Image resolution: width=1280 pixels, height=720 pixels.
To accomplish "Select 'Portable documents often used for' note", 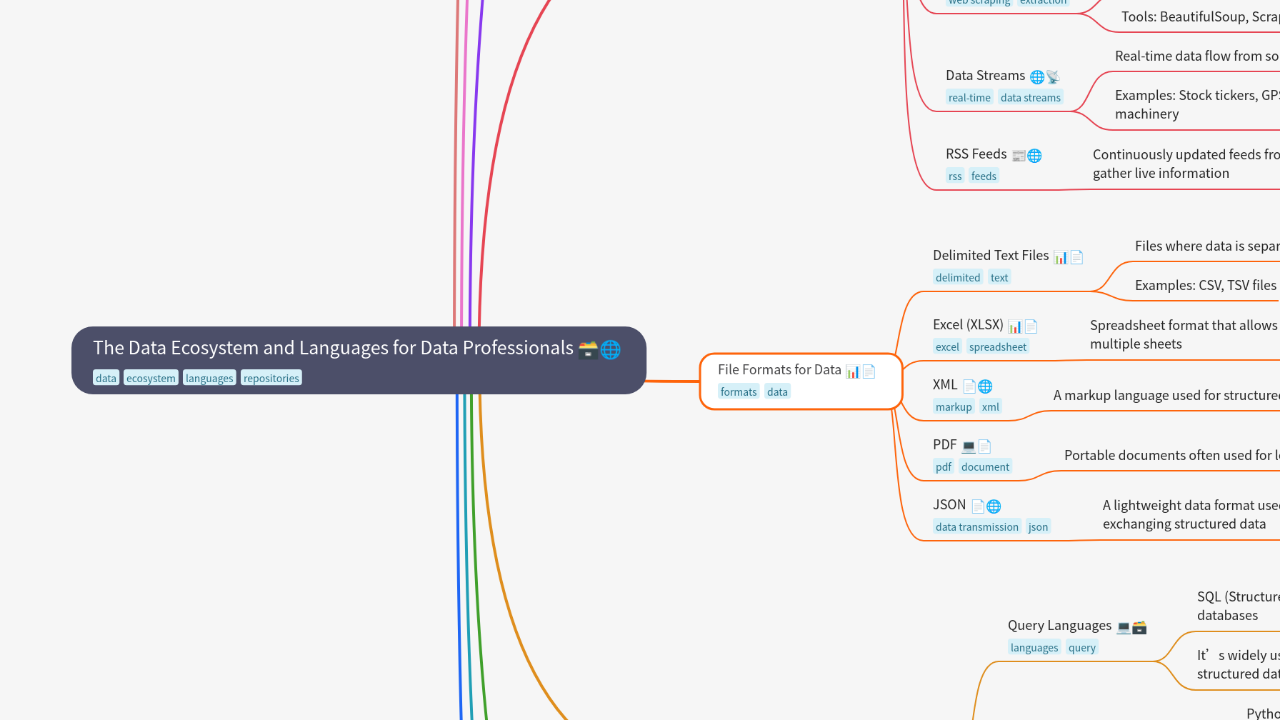I will [1172, 455].
